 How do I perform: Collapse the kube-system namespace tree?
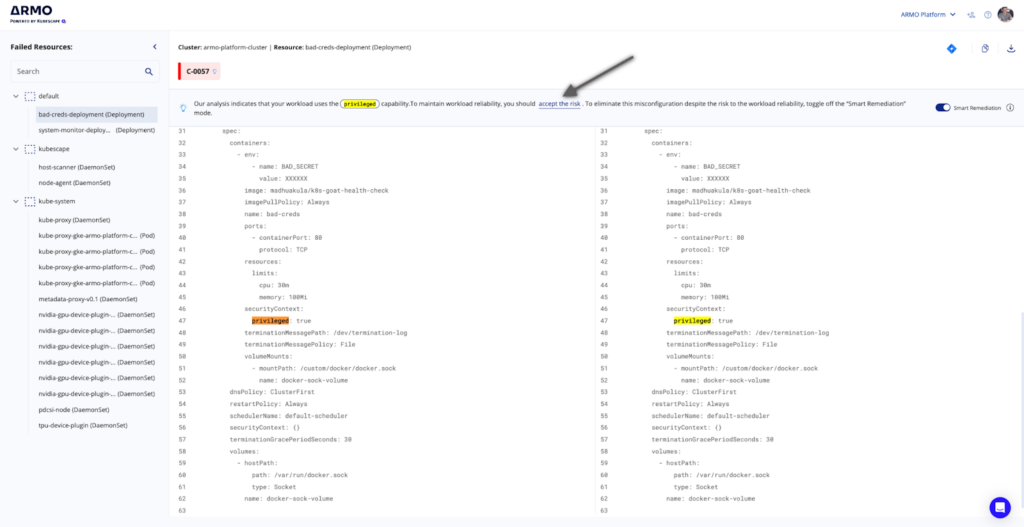click(x=16, y=202)
